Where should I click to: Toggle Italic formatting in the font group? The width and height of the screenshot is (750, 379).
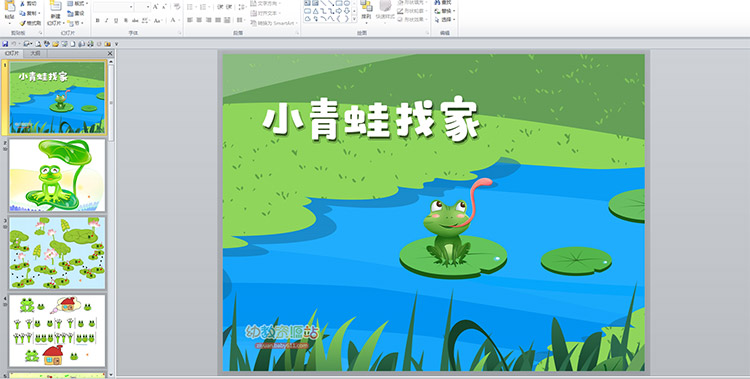[x=107, y=21]
